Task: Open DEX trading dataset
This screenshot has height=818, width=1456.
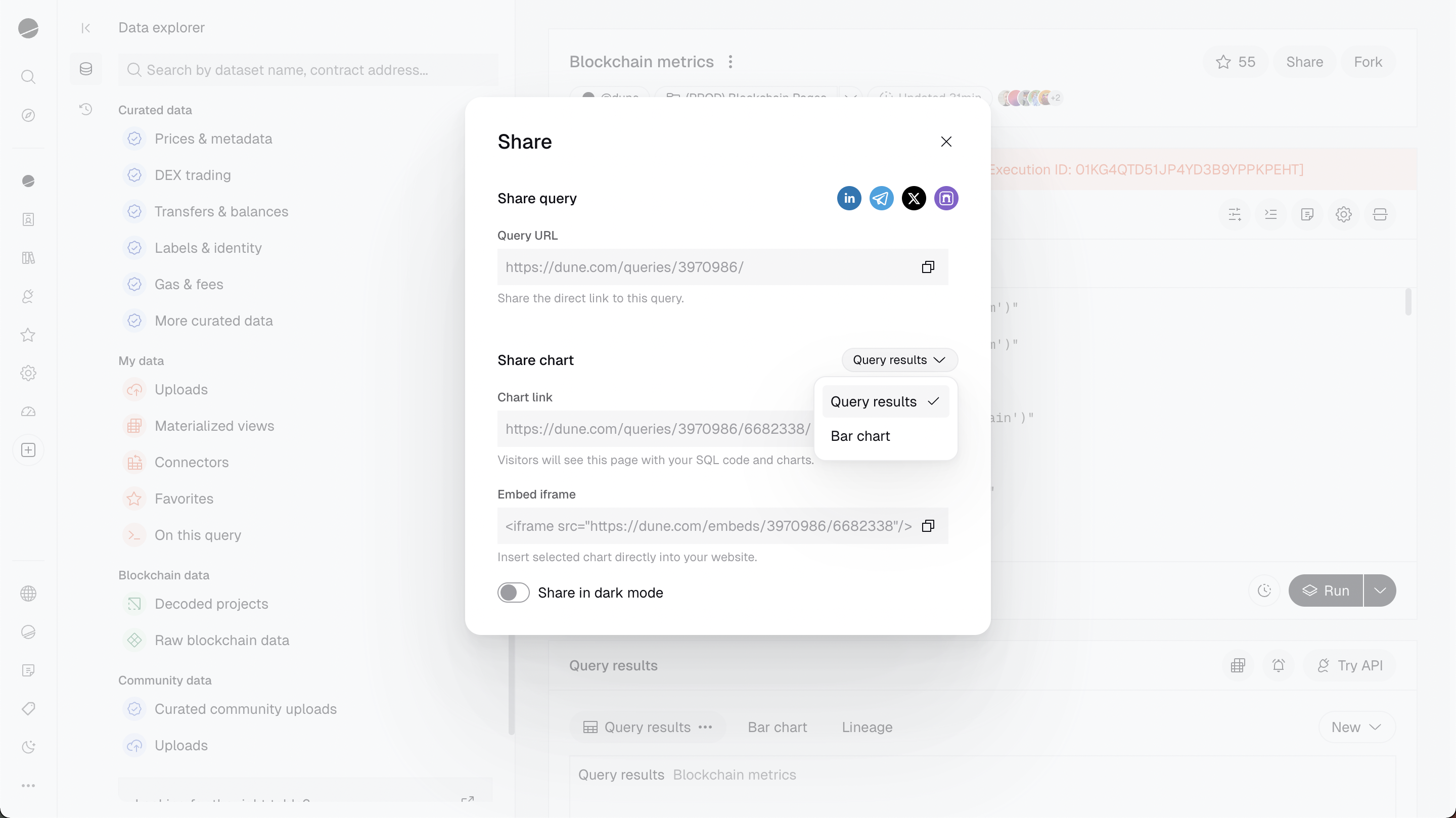Action: tap(176, 175)
